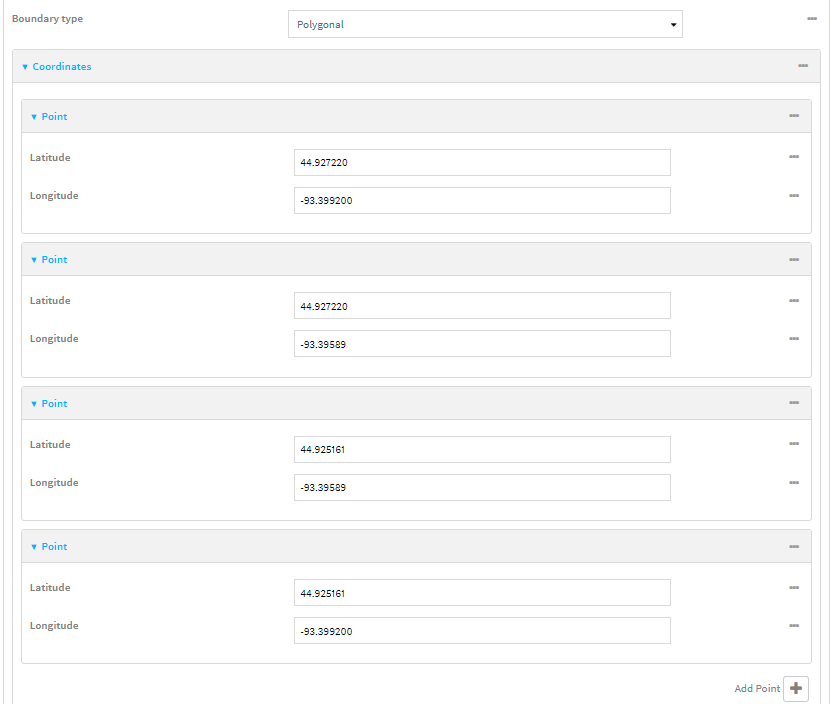Click third Point Latitude field 44.925161
Viewport: 833px width, 704px height.
pos(482,450)
